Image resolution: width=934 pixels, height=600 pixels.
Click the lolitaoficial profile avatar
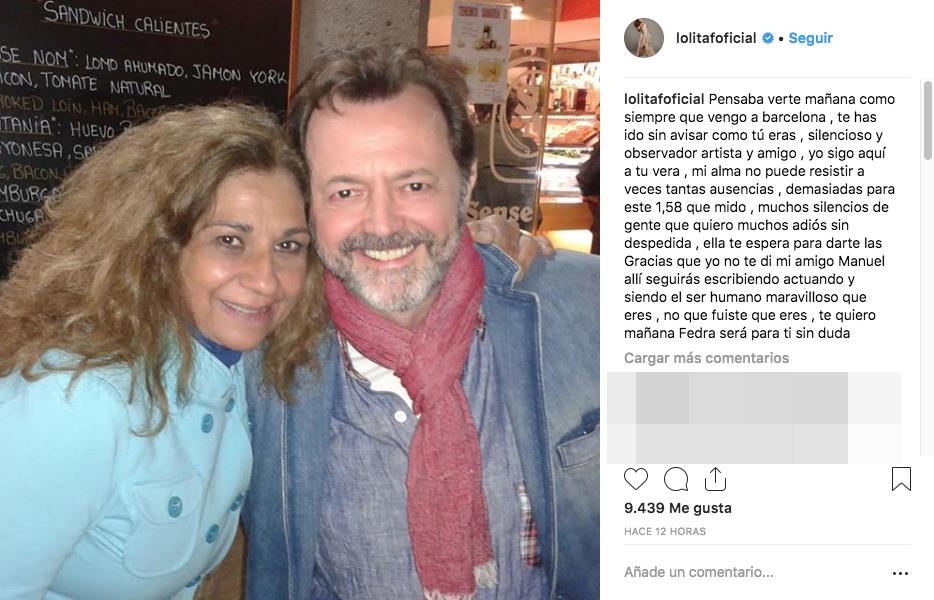point(644,38)
